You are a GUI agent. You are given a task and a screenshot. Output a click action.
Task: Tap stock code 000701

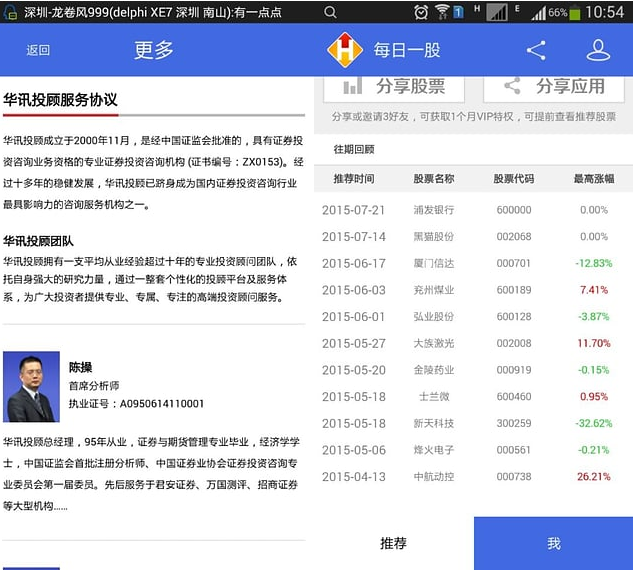[x=514, y=263]
